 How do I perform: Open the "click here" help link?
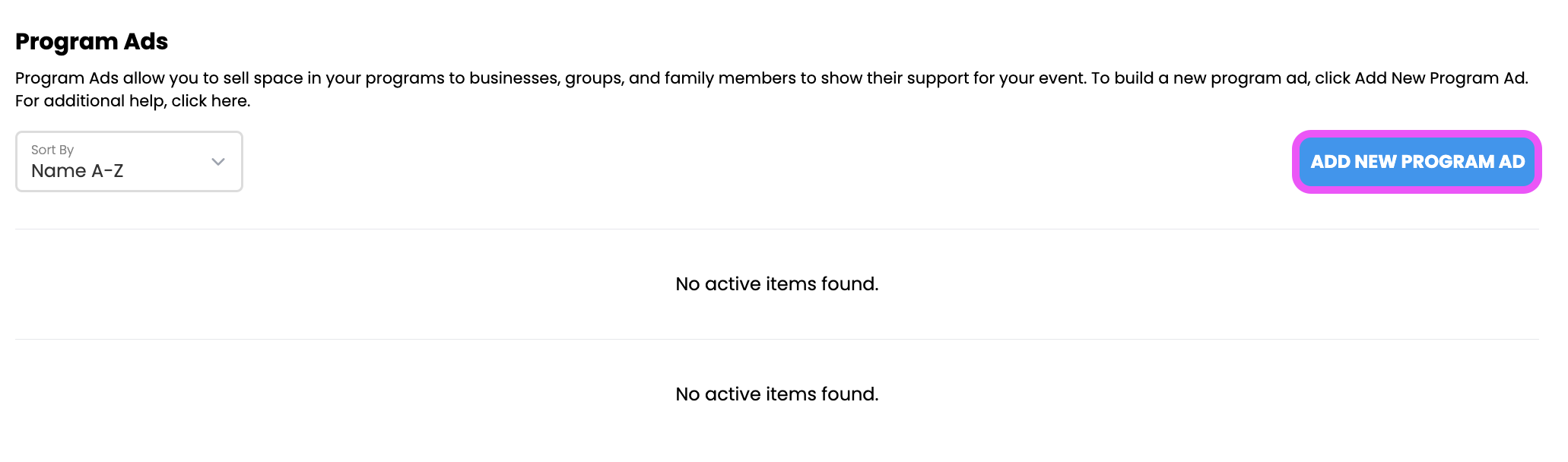point(210,101)
